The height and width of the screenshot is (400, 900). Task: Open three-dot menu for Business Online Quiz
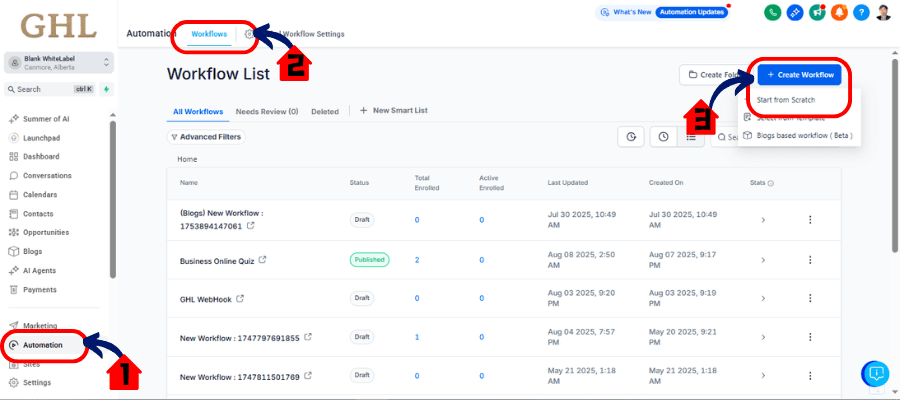click(x=810, y=259)
